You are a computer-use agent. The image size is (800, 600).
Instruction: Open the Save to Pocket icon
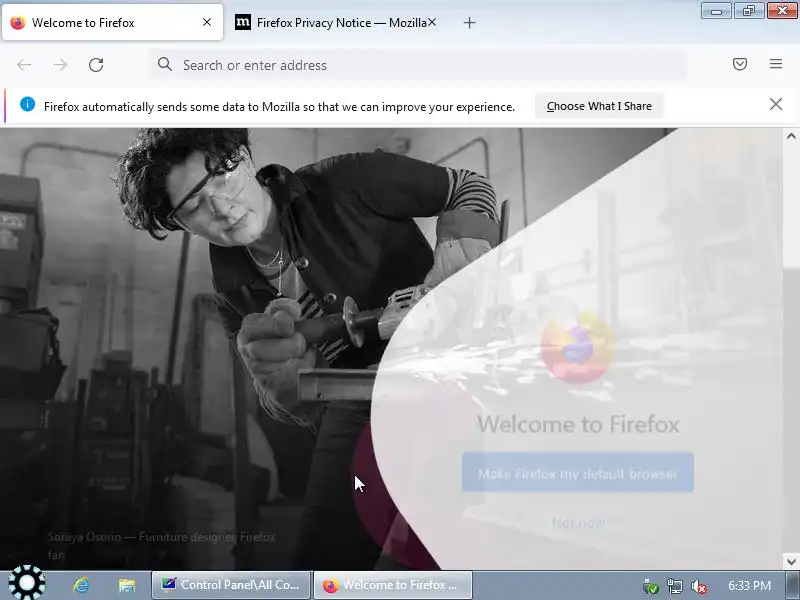click(x=740, y=64)
